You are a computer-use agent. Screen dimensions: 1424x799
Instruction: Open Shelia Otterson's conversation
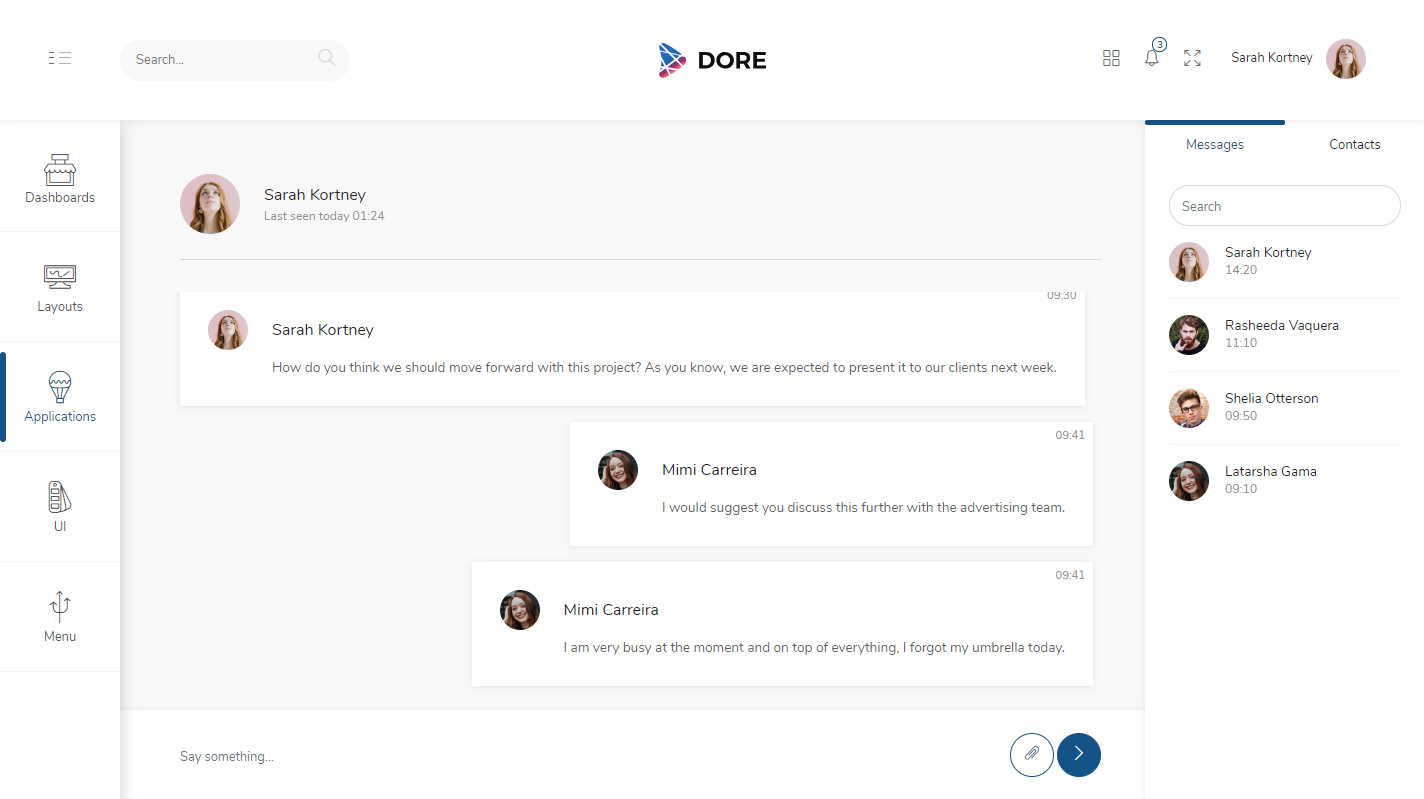[1271, 407]
